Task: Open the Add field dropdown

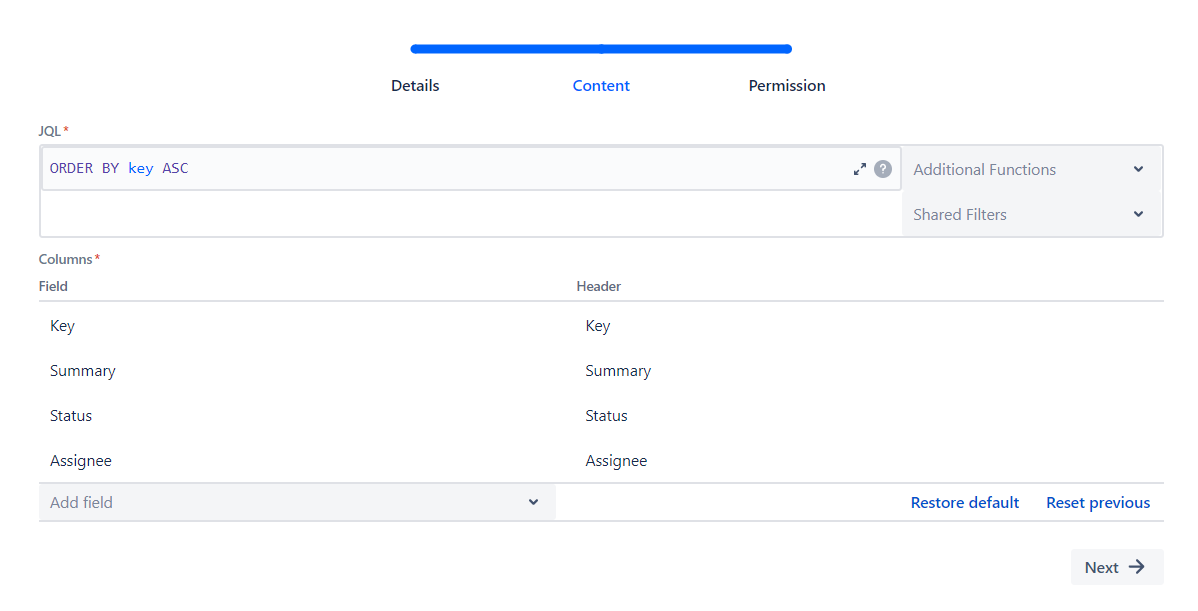Action: (x=296, y=503)
